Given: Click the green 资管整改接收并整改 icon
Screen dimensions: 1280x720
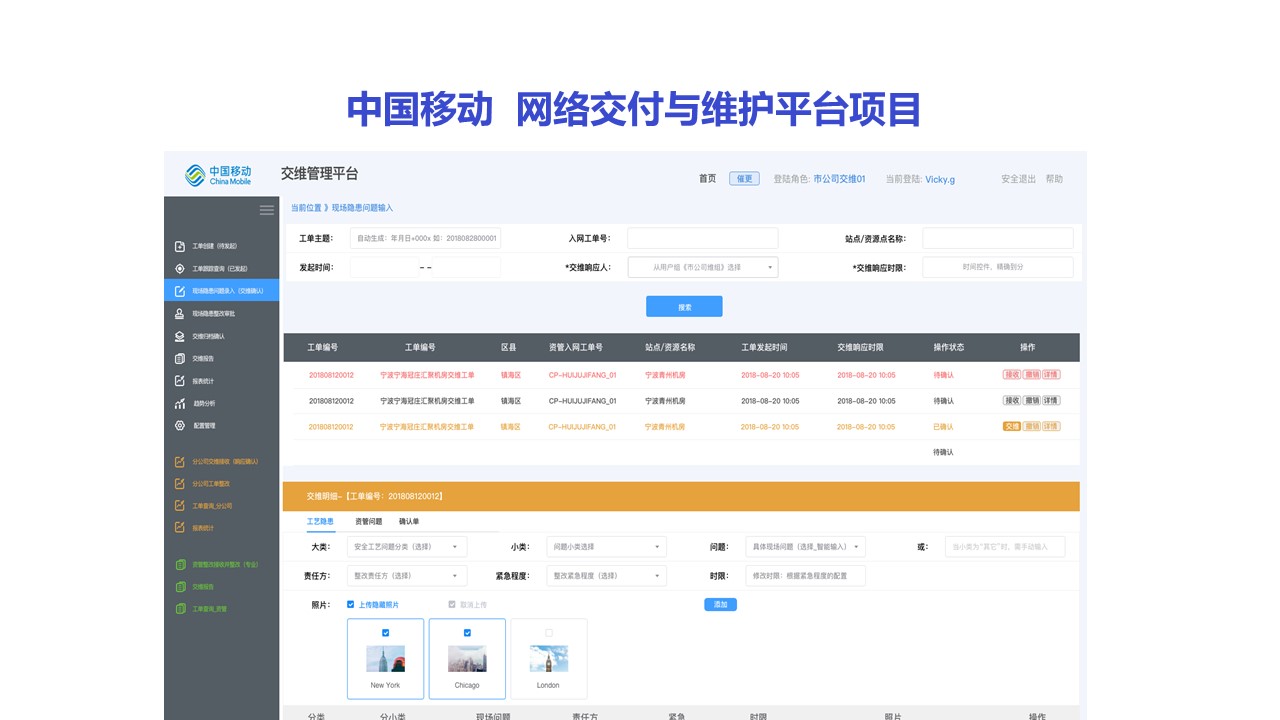Looking at the screenshot, I should point(180,564).
